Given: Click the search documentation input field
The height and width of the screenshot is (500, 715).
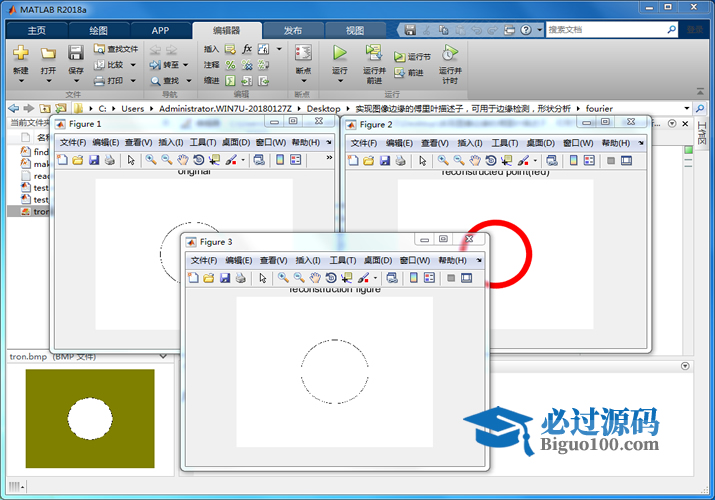Looking at the screenshot, I should click(606, 30).
